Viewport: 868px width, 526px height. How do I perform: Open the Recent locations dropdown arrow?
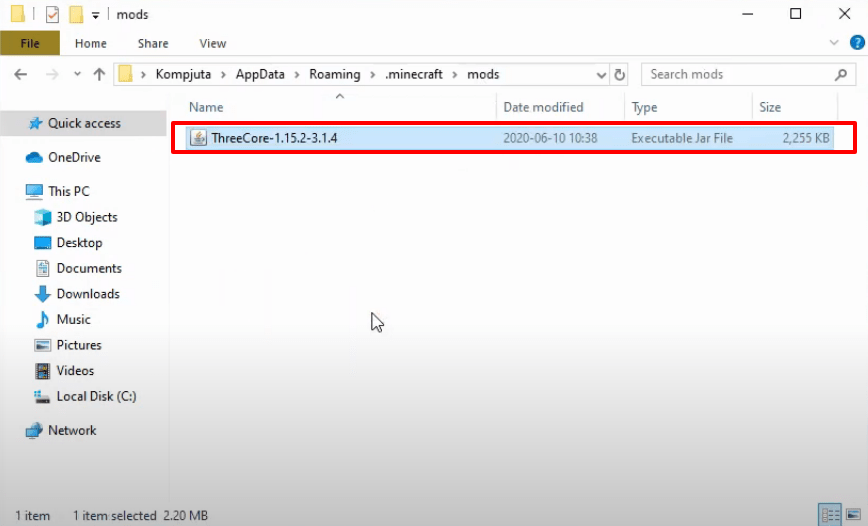tap(77, 74)
